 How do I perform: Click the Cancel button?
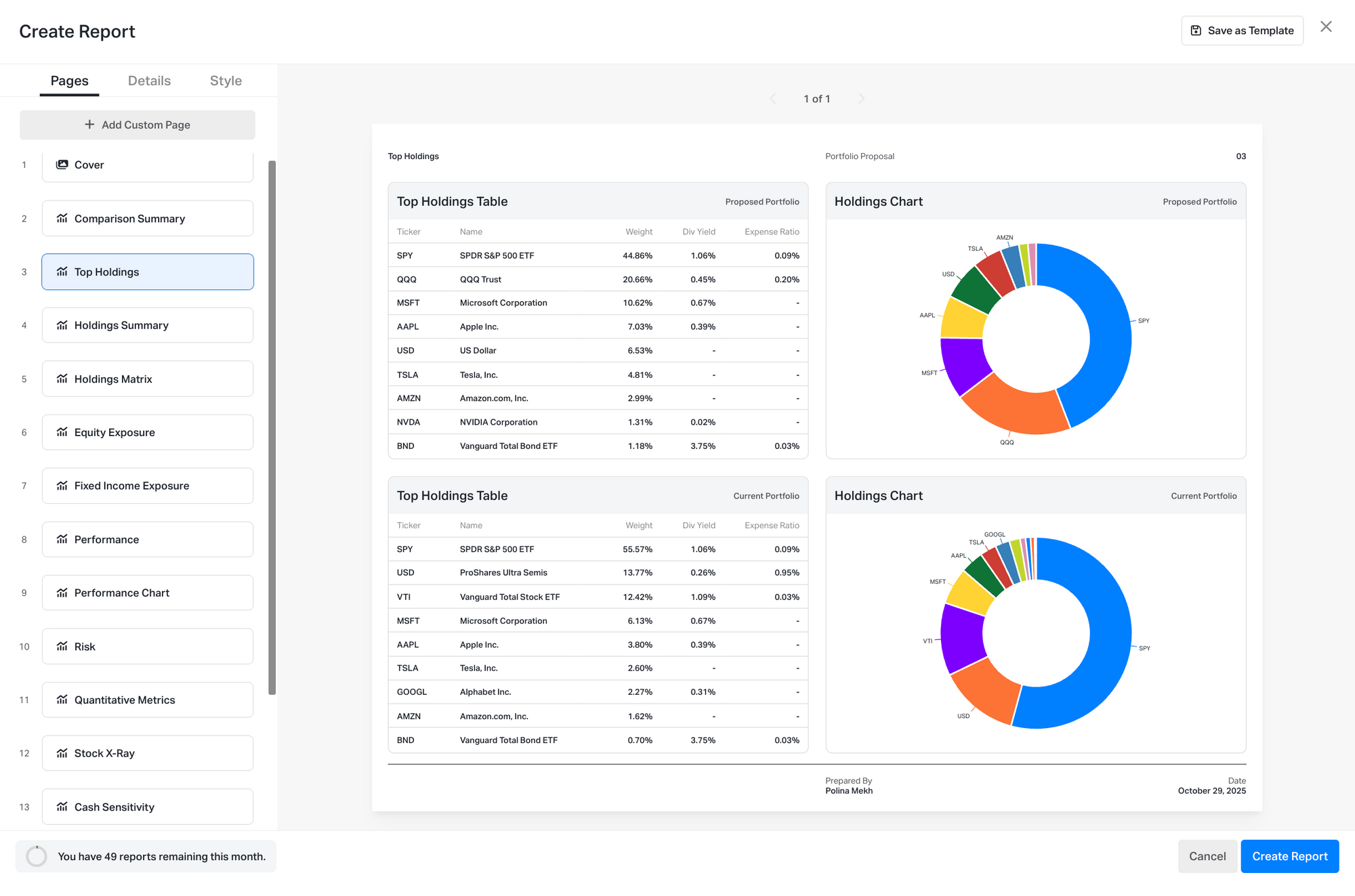(1207, 856)
